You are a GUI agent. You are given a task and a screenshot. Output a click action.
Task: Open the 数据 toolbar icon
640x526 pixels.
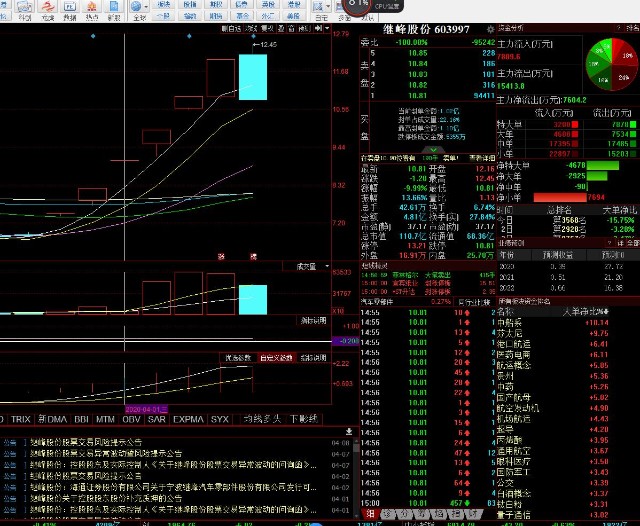pyautogui.click(x=70, y=11)
